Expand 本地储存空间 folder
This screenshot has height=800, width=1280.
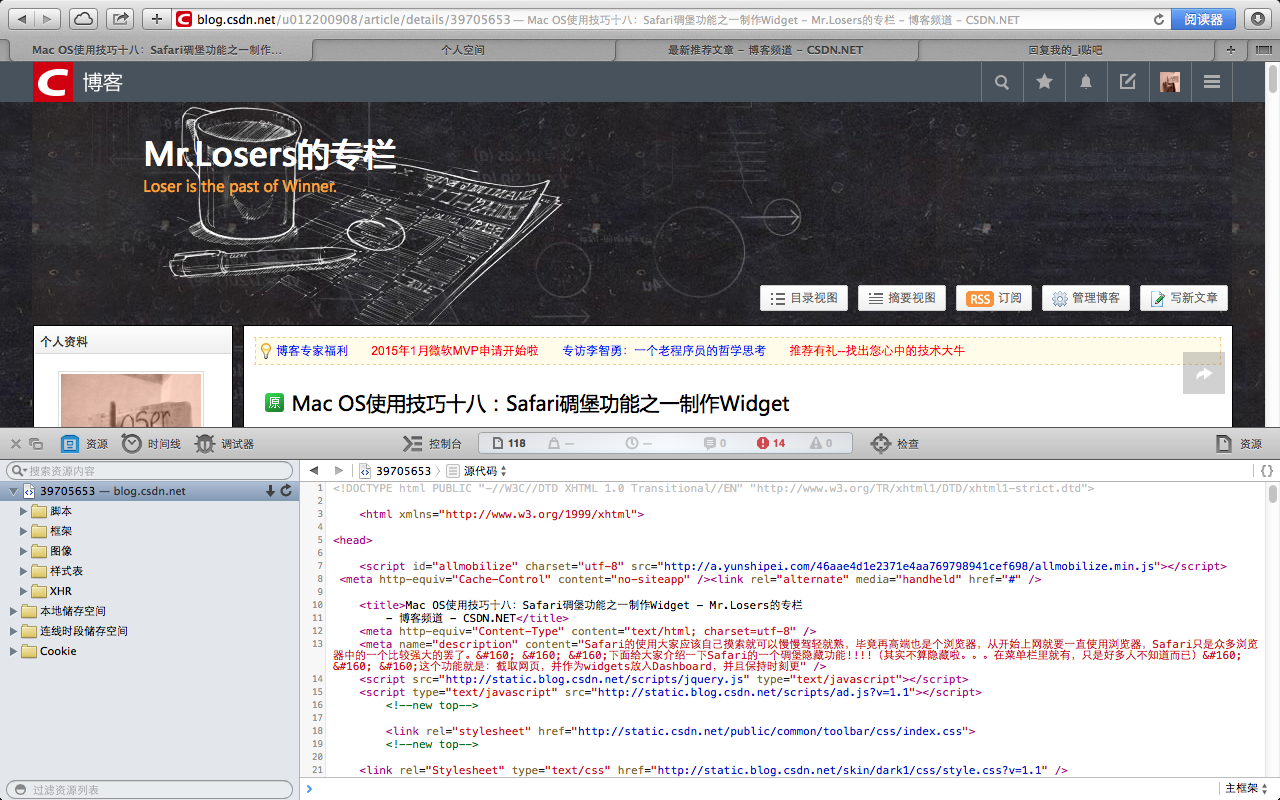pos(14,611)
